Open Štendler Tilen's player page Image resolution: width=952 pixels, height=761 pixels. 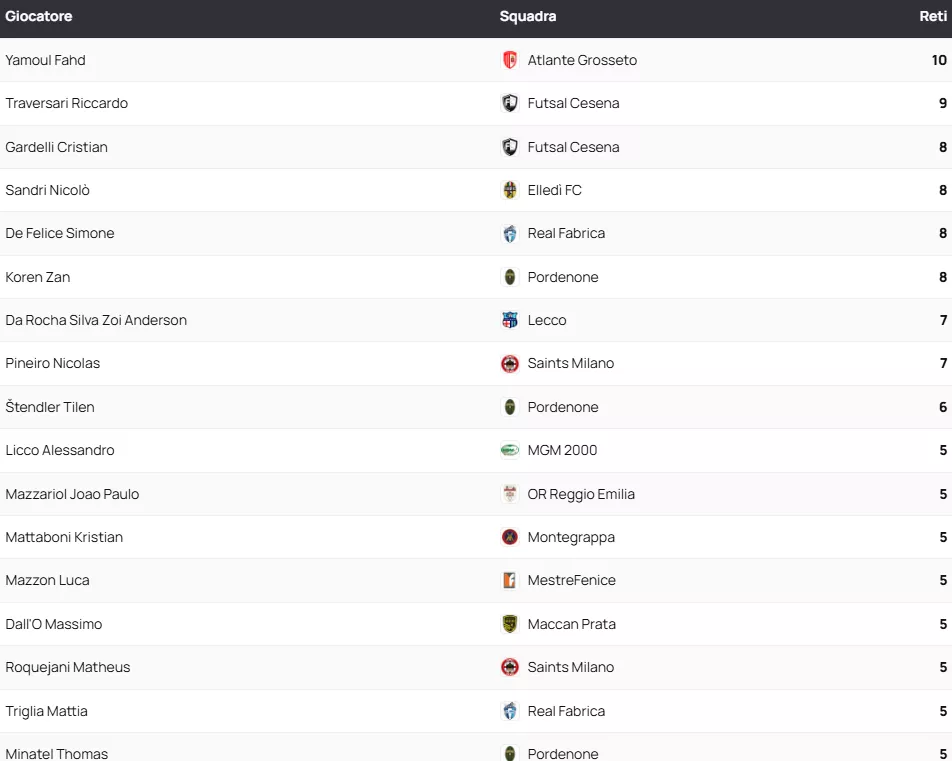click(50, 407)
